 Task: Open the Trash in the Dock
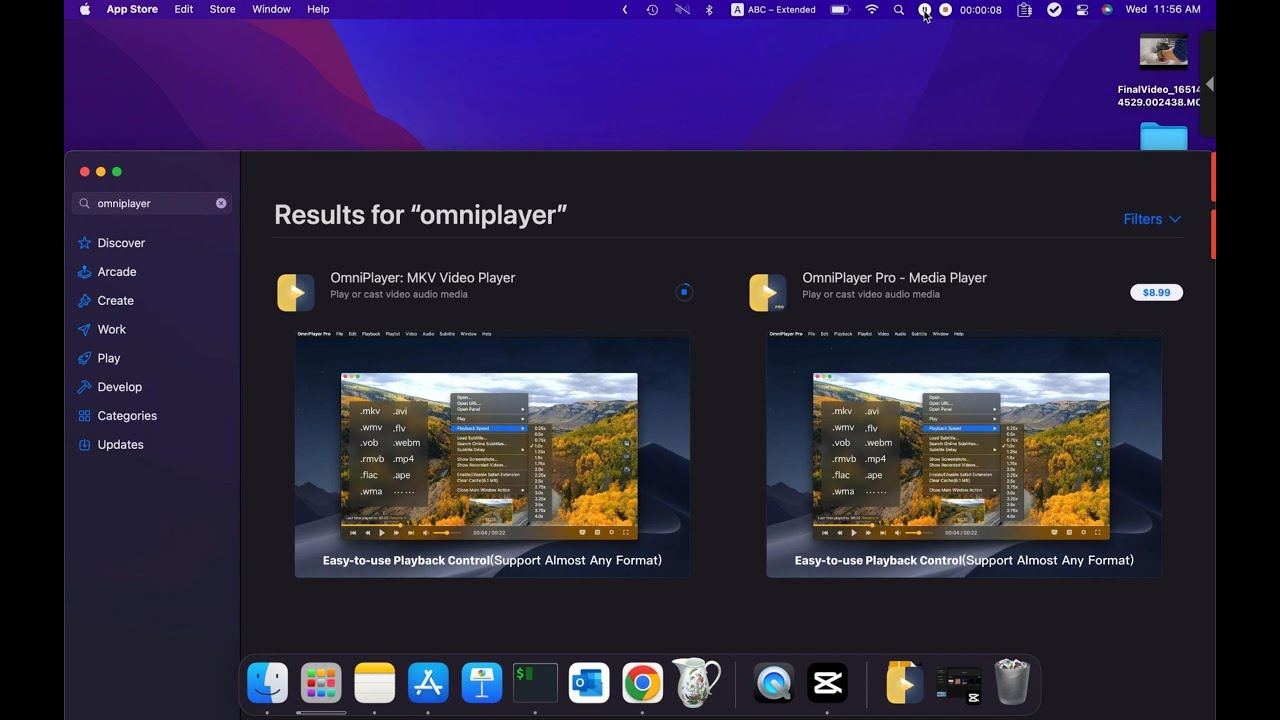pos(1012,682)
